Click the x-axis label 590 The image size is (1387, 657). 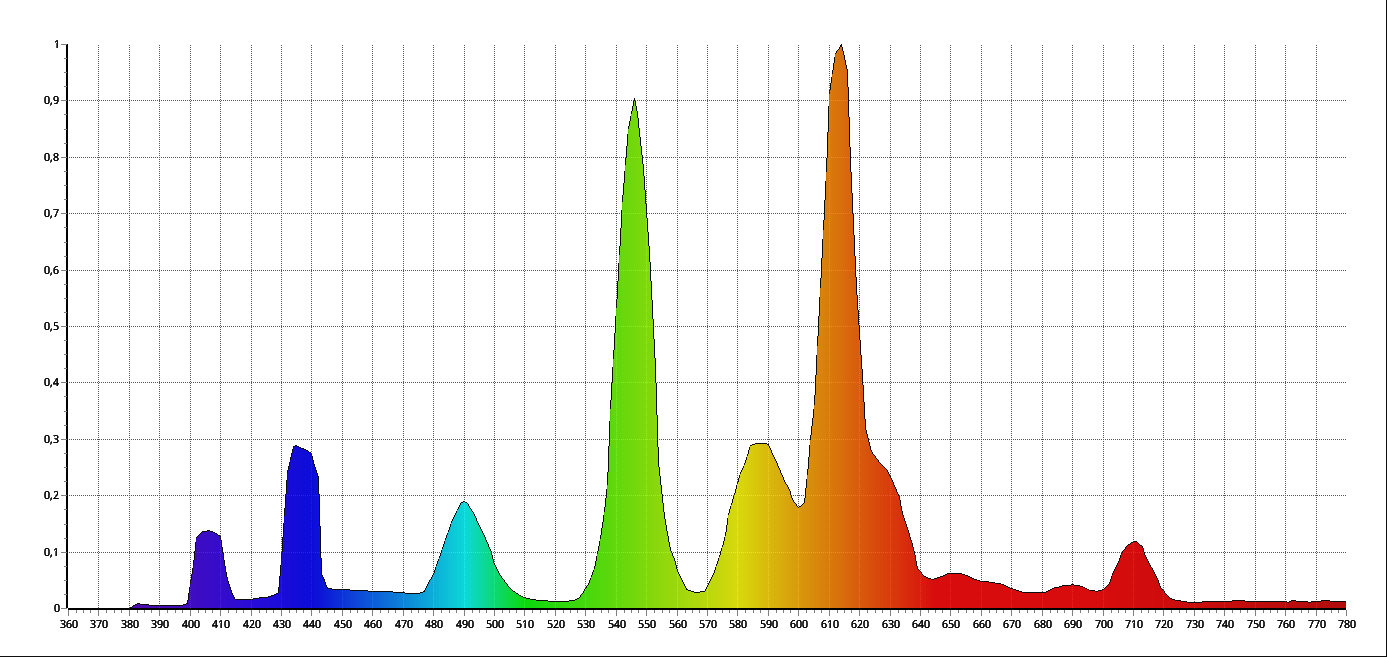[x=769, y=625]
